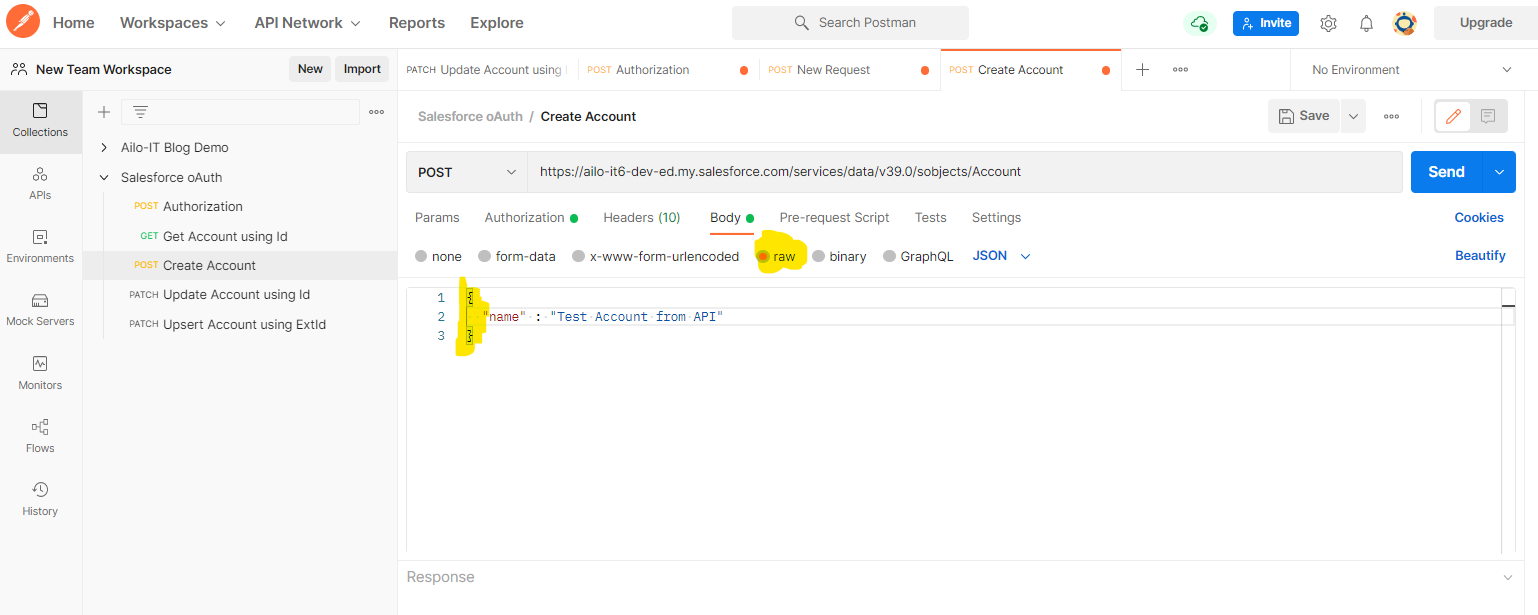Click the Beautify link

pyautogui.click(x=1480, y=256)
